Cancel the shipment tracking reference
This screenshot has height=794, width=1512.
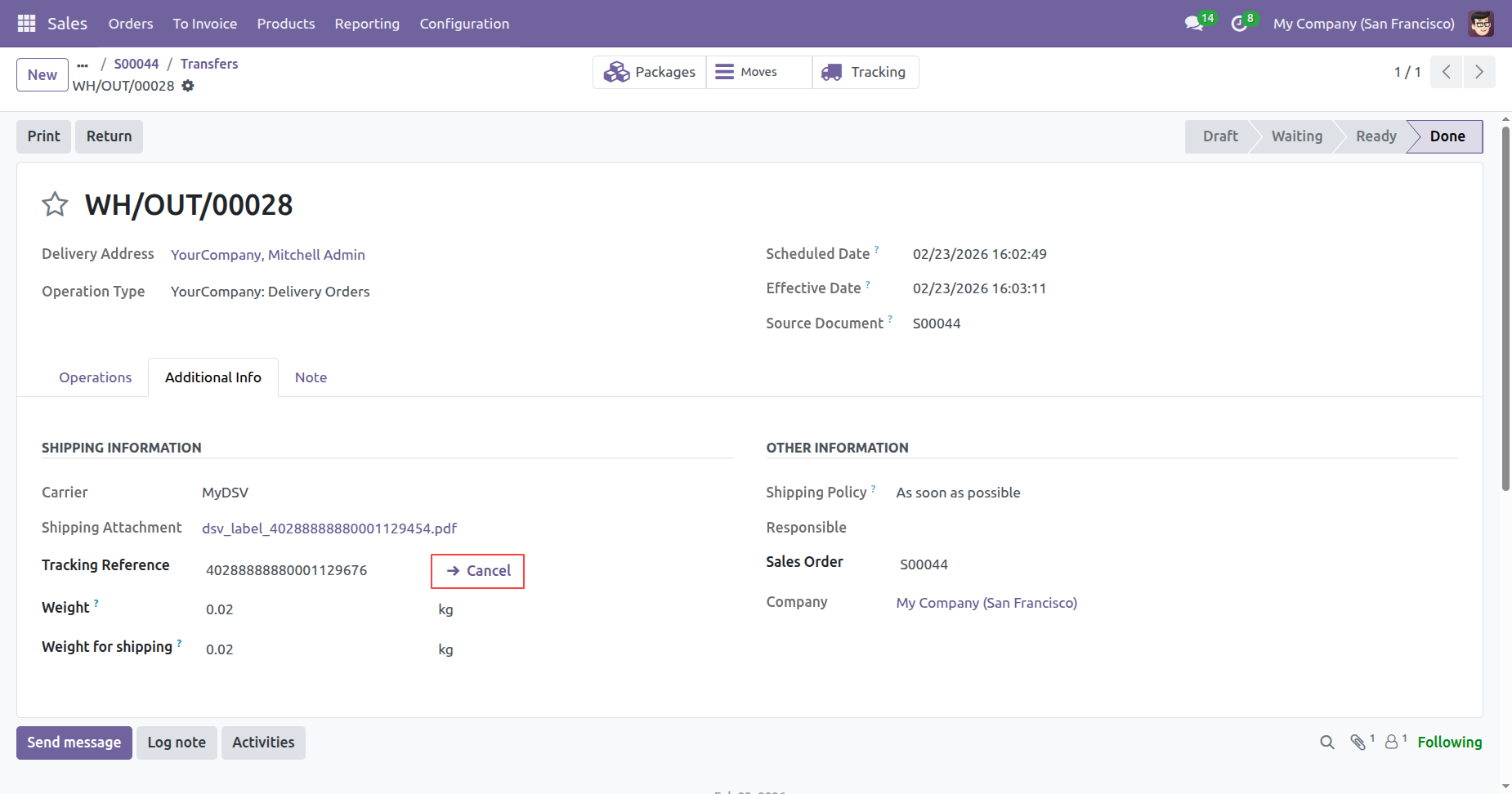click(478, 571)
